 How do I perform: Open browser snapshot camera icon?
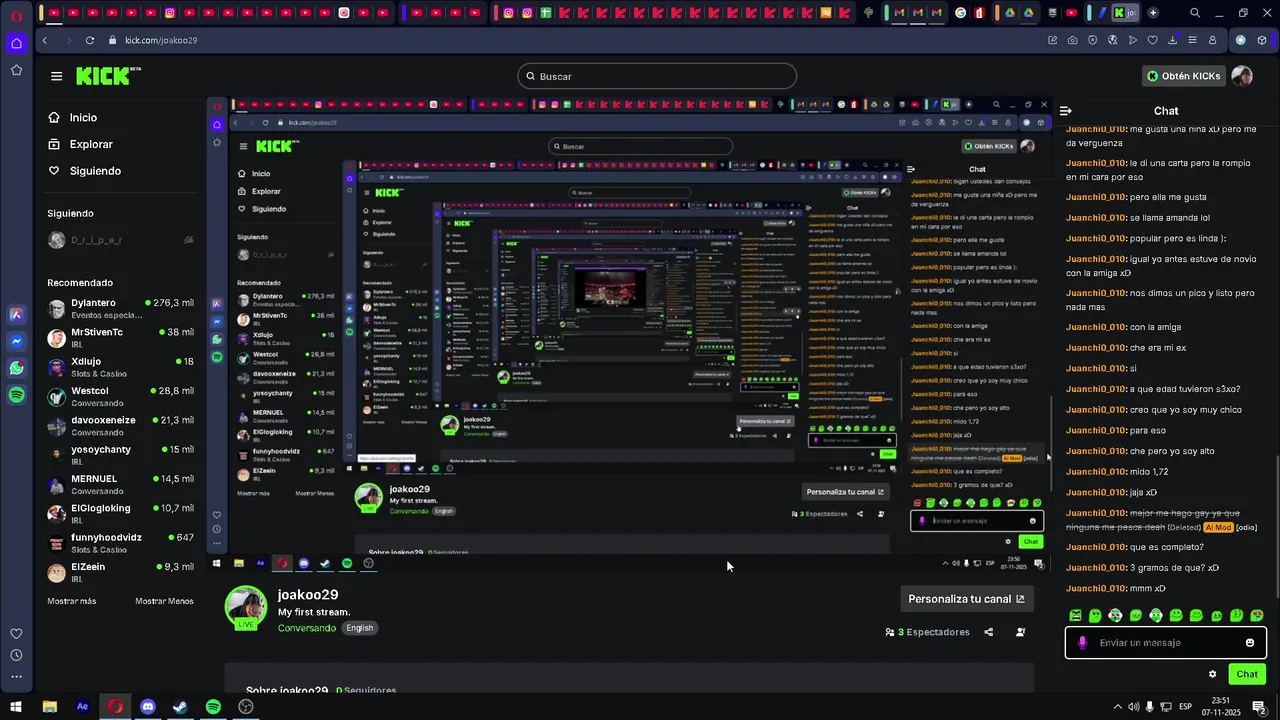click(1072, 40)
